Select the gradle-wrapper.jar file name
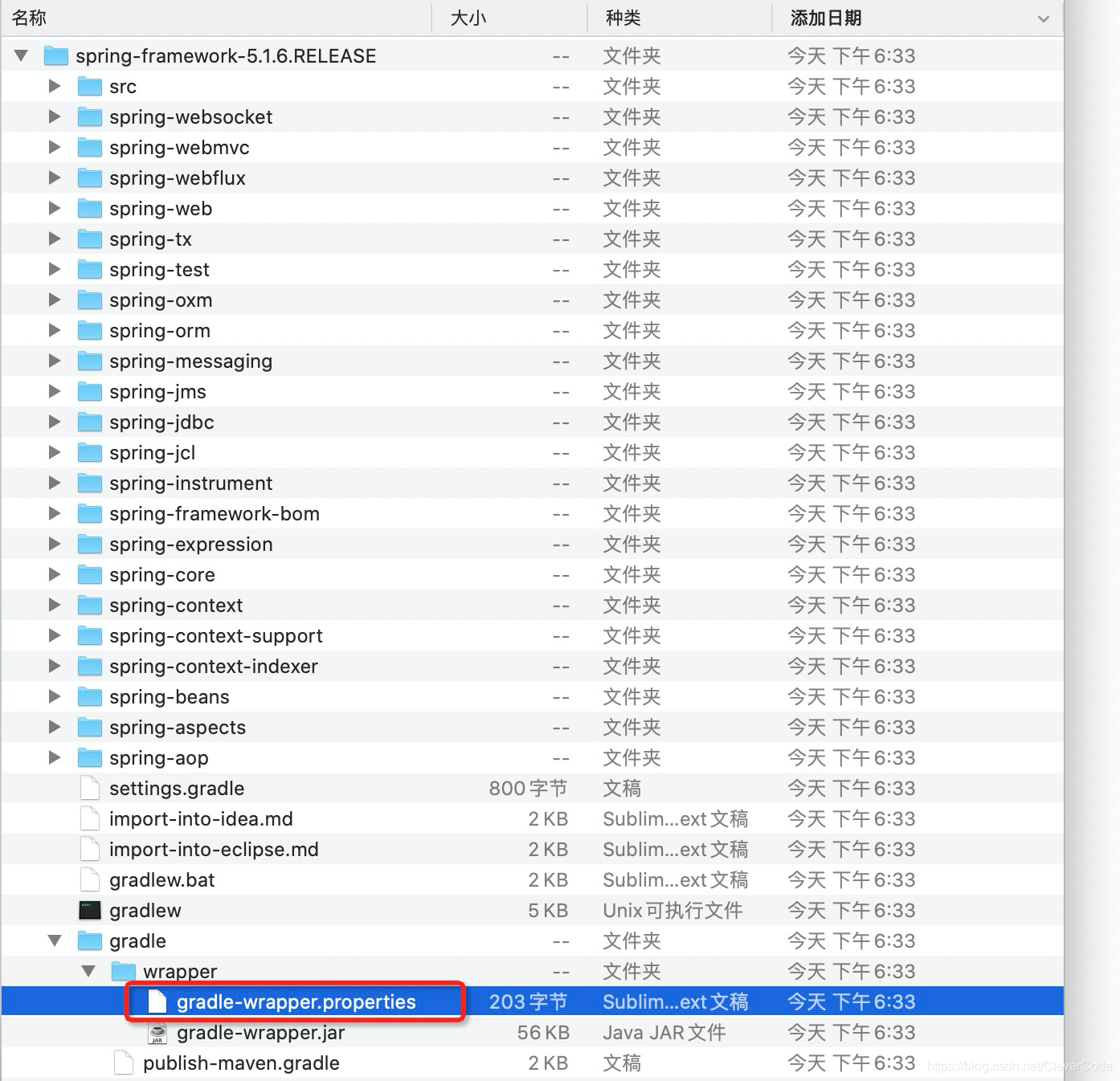 pyautogui.click(x=260, y=1033)
